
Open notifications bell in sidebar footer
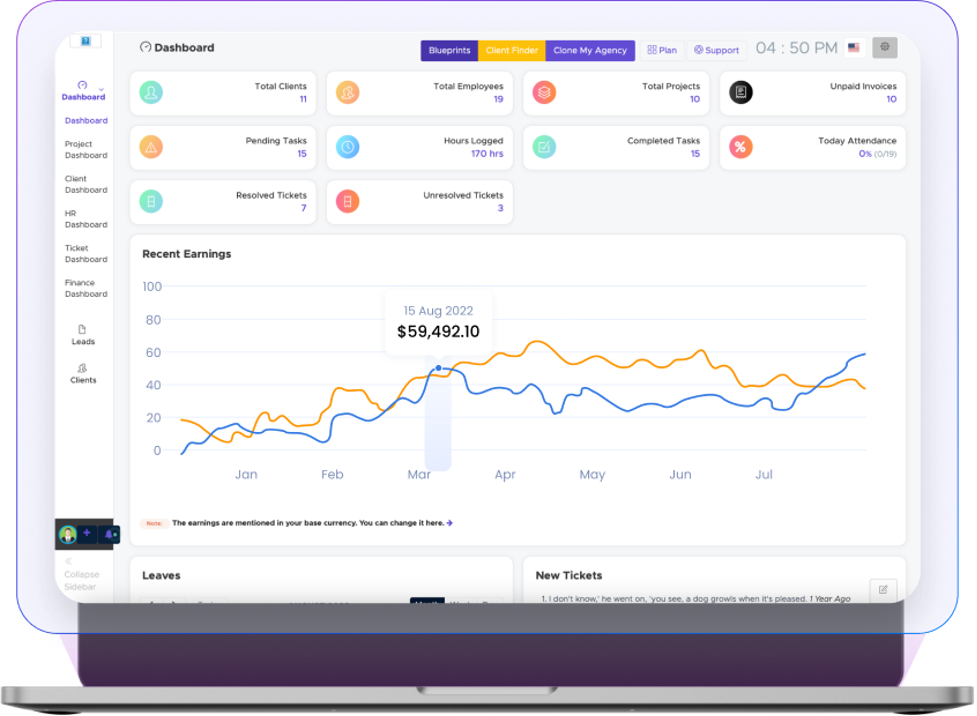pyautogui.click(x=110, y=534)
